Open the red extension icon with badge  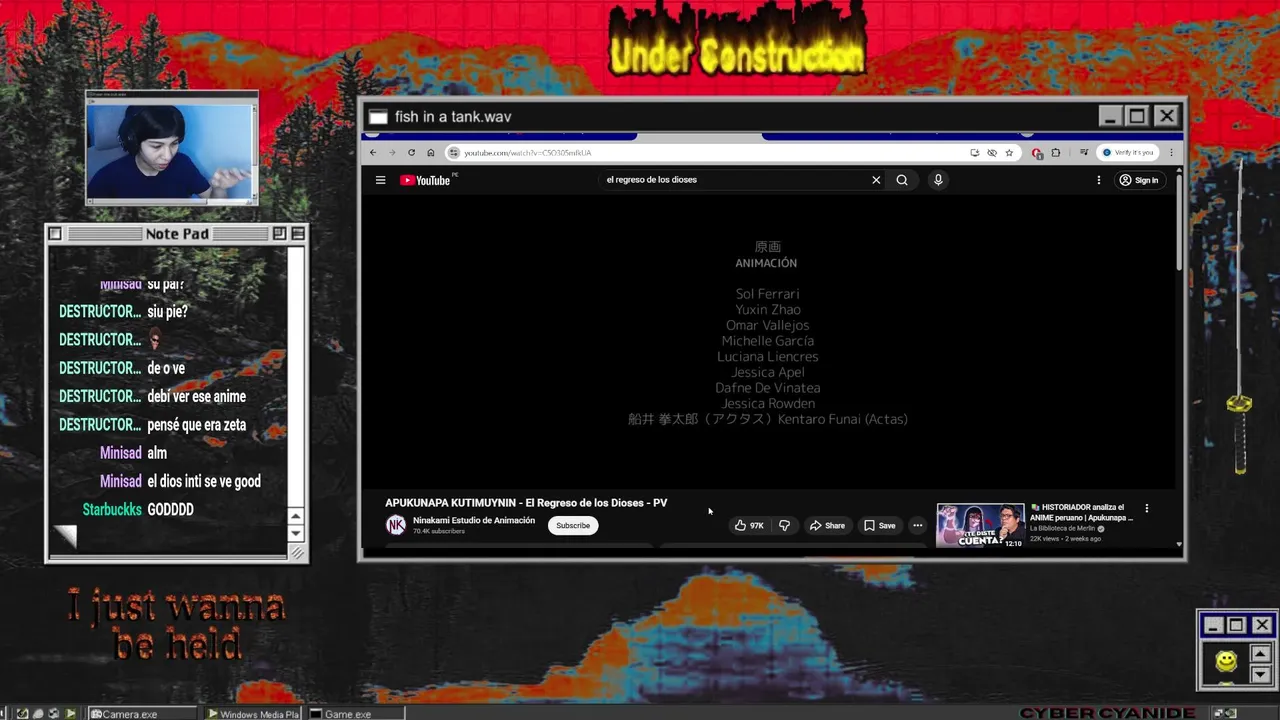[x=1037, y=153]
